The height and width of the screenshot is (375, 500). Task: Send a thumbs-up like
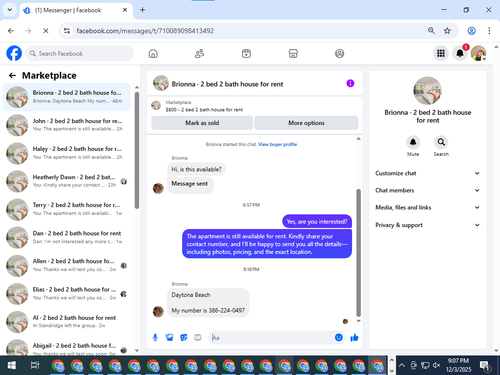[354, 338]
